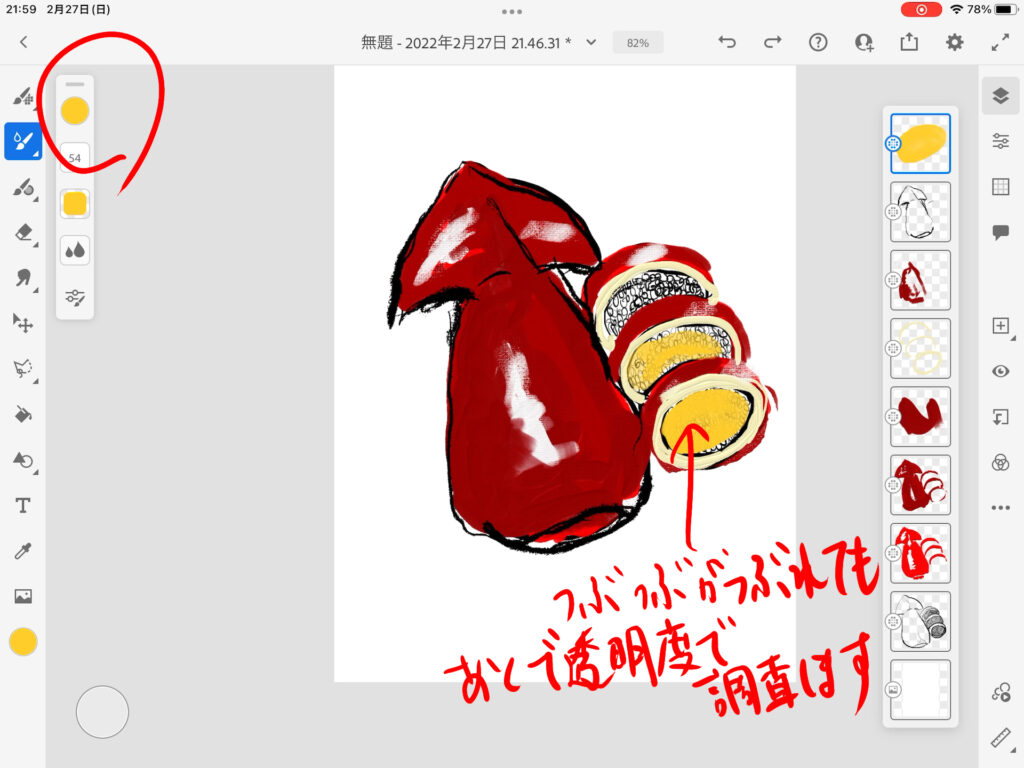The height and width of the screenshot is (768, 1024).
Task: Open the app settings gear menu
Action: pyautogui.click(x=955, y=42)
